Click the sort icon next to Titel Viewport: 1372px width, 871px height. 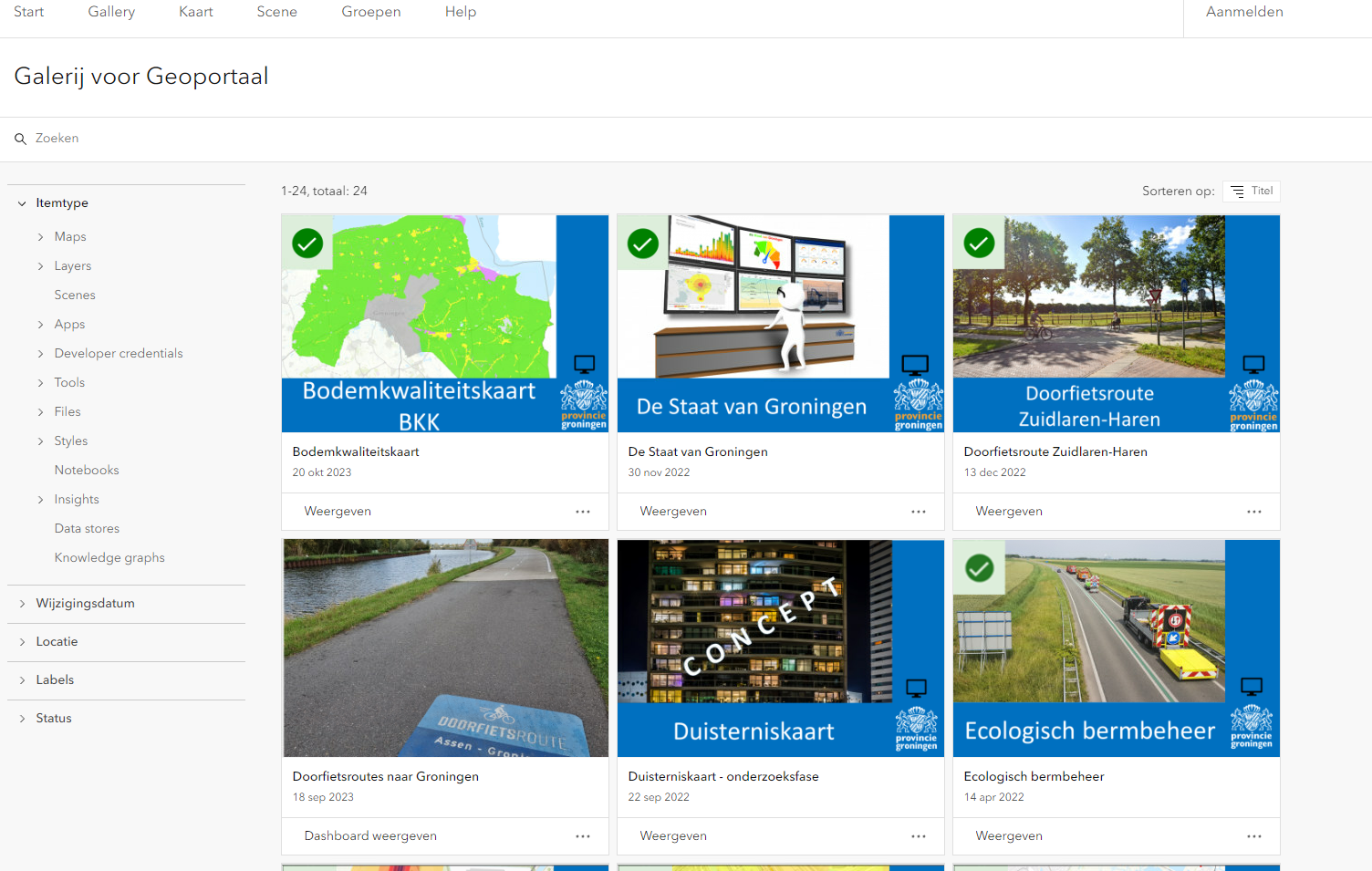point(1237,192)
